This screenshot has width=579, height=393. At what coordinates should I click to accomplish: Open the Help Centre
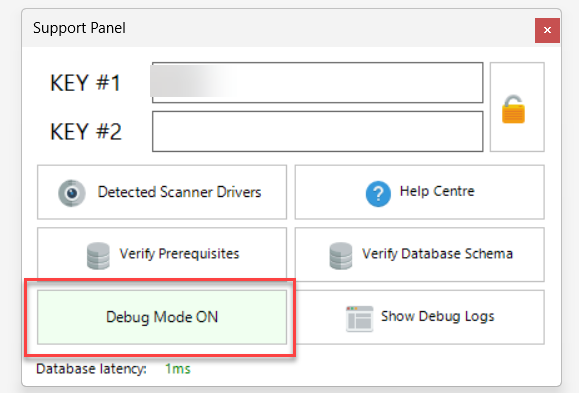(419, 192)
